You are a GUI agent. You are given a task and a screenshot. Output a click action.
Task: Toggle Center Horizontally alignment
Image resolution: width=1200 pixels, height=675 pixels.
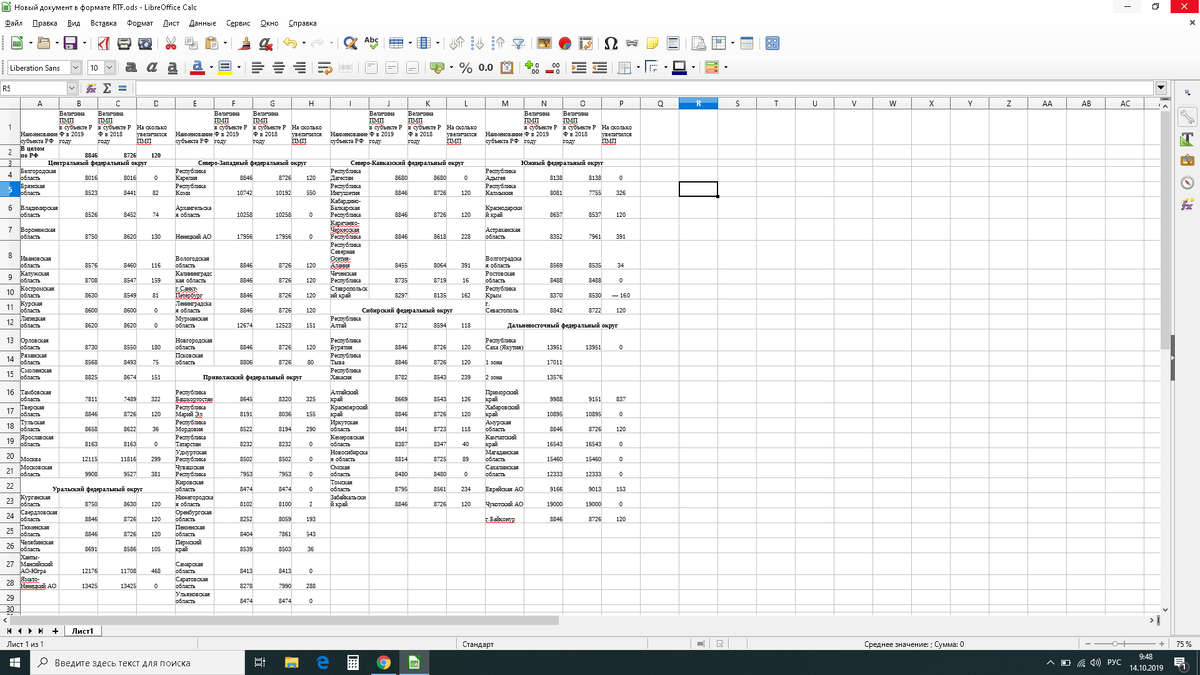[x=278, y=68]
